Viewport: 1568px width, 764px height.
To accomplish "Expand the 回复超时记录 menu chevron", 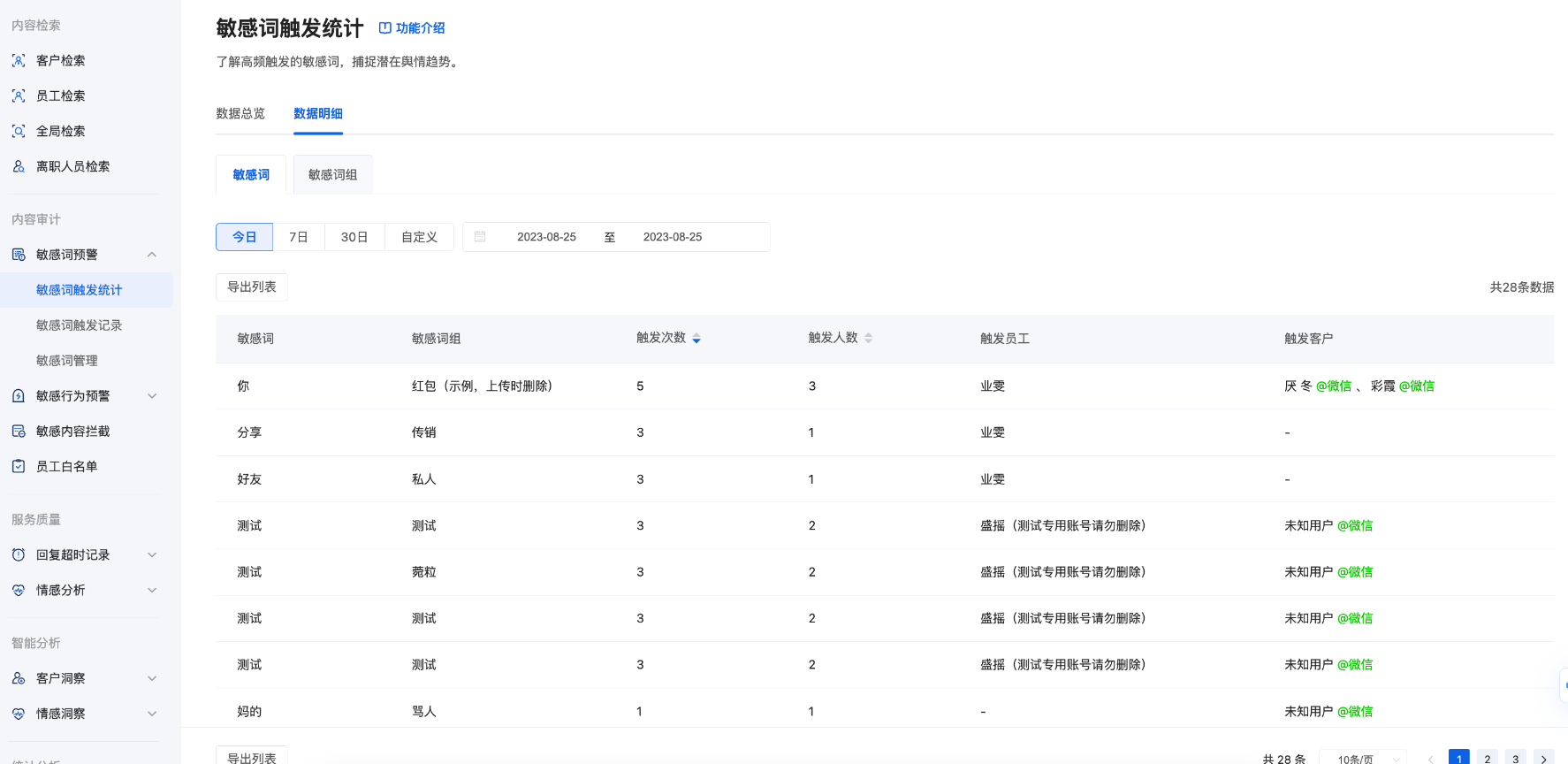I will pos(152,554).
